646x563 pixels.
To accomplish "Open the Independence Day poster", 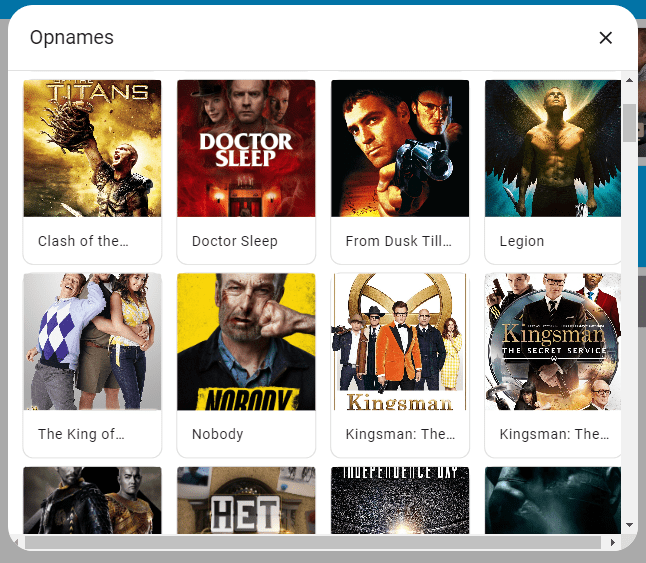I will click(x=400, y=500).
